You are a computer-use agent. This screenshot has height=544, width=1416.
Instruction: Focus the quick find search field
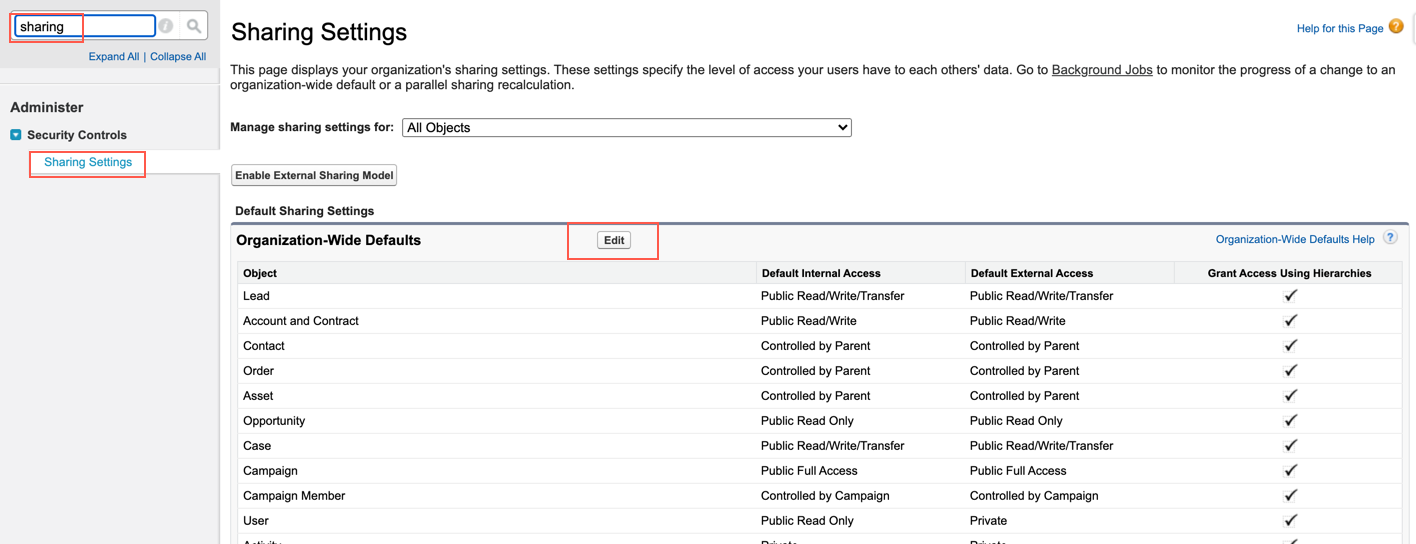tap(85, 26)
